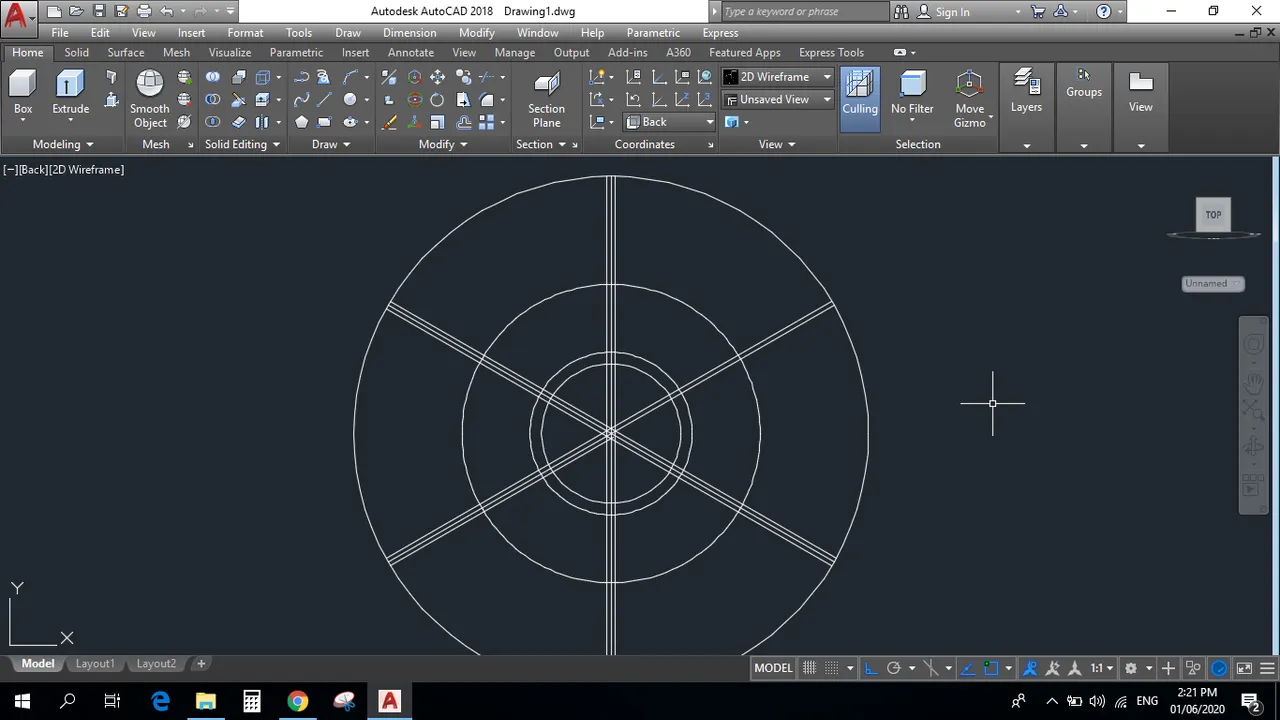The width and height of the screenshot is (1280, 720).
Task: Toggle 2D object snap
Action: click(991, 668)
